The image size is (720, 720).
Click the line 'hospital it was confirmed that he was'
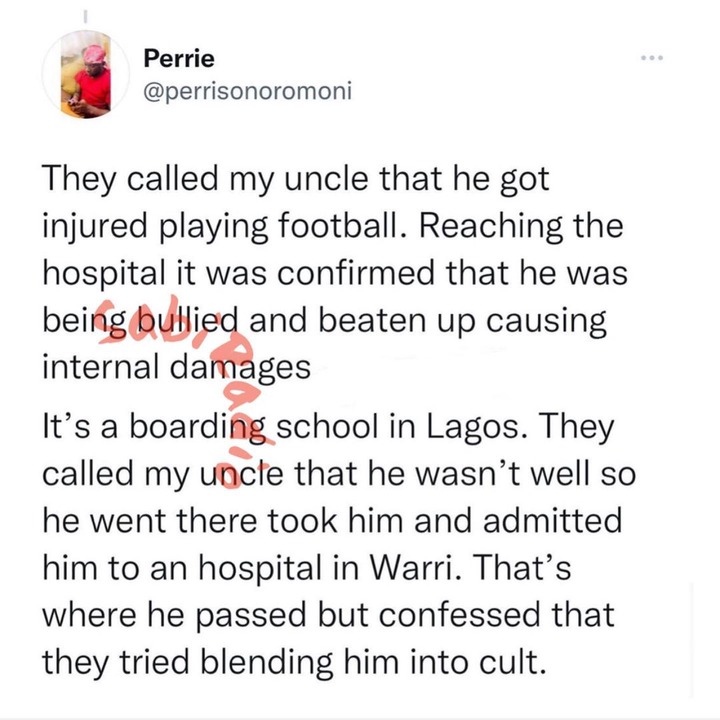335,274
